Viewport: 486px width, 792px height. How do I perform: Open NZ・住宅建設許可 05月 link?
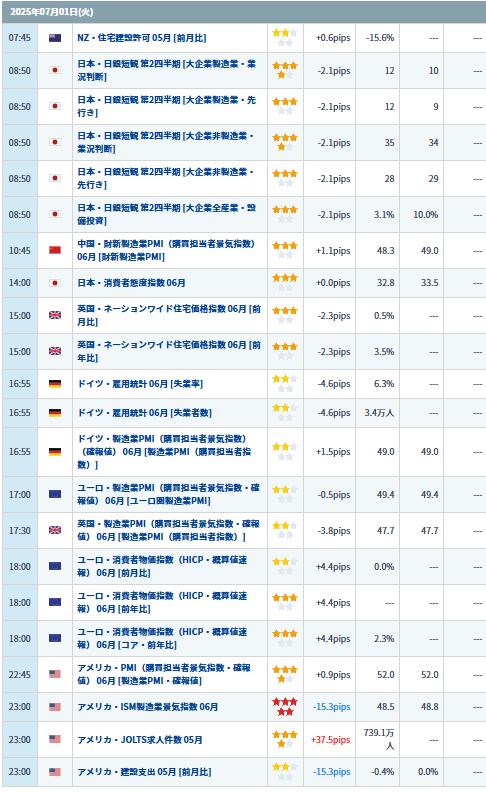(x=141, y=38)
